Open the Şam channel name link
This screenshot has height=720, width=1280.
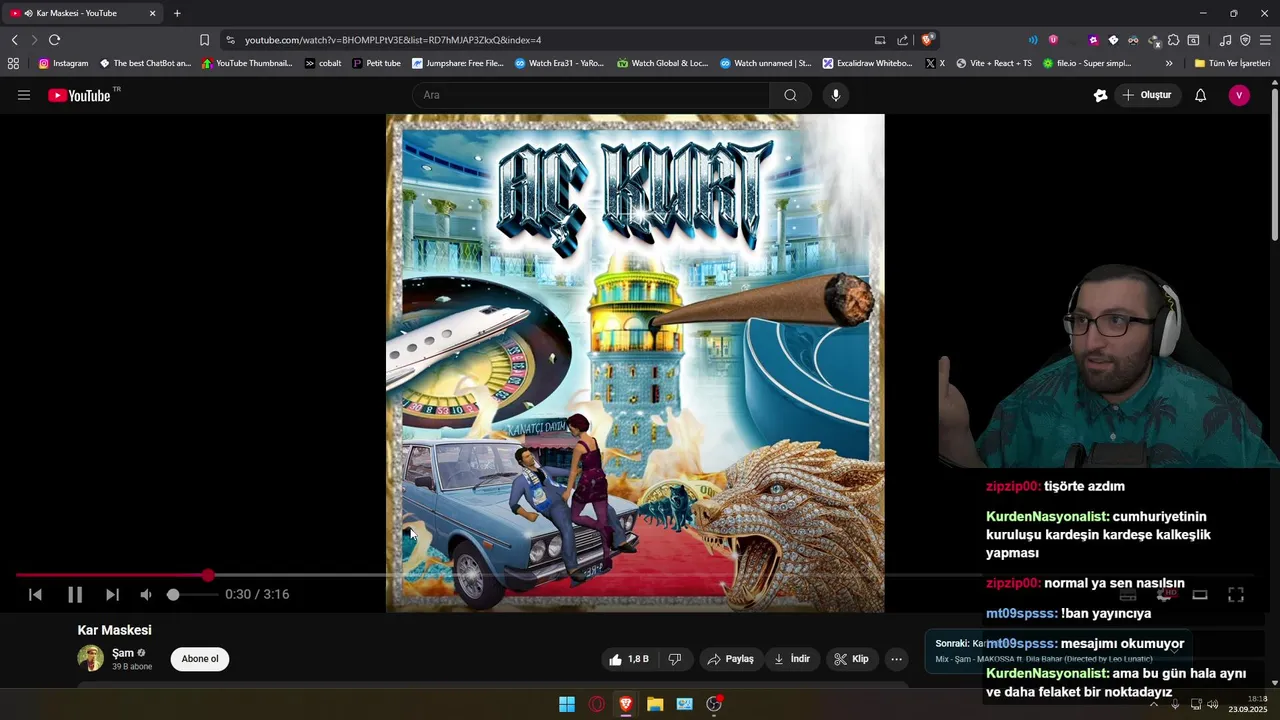tap(123, 653)
